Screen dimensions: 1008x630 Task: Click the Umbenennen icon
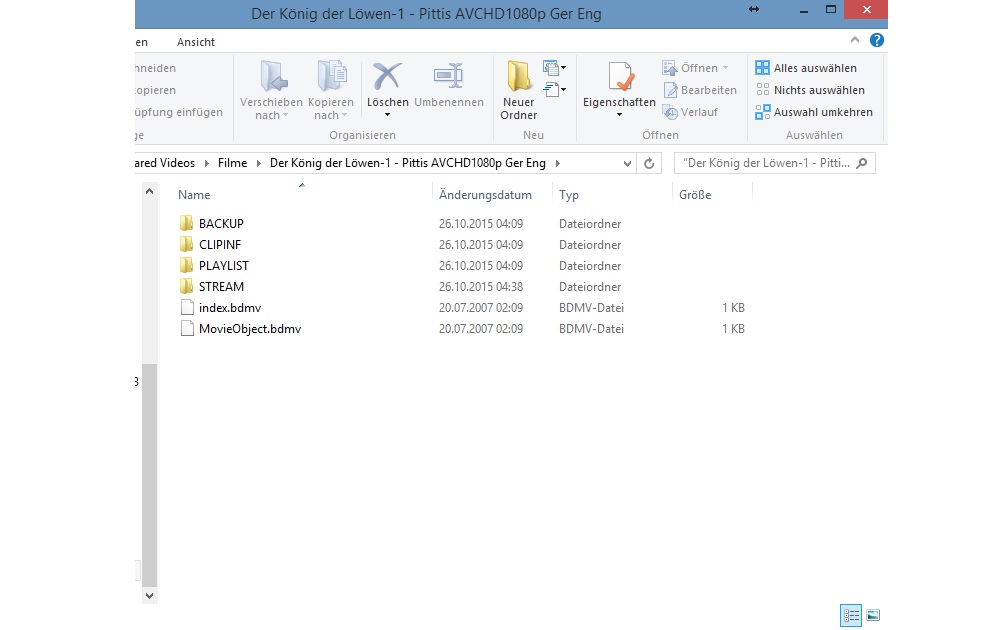pos(449,76)
